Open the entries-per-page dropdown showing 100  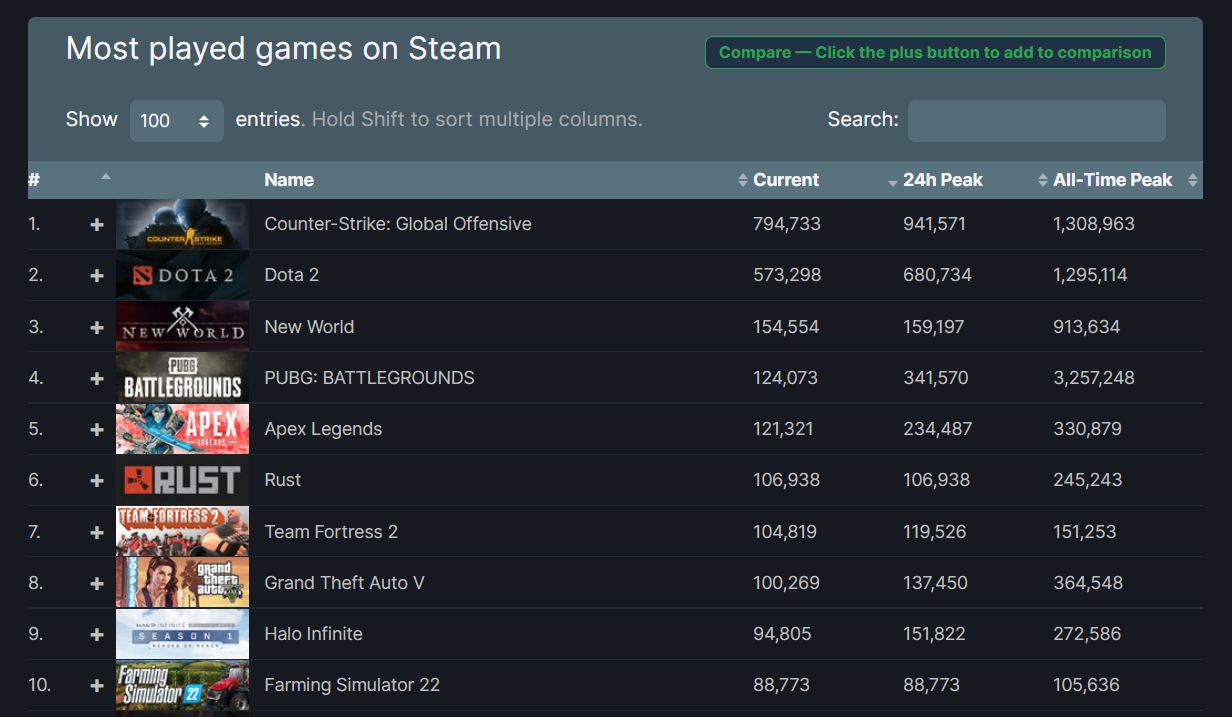[x=177, y=120]
